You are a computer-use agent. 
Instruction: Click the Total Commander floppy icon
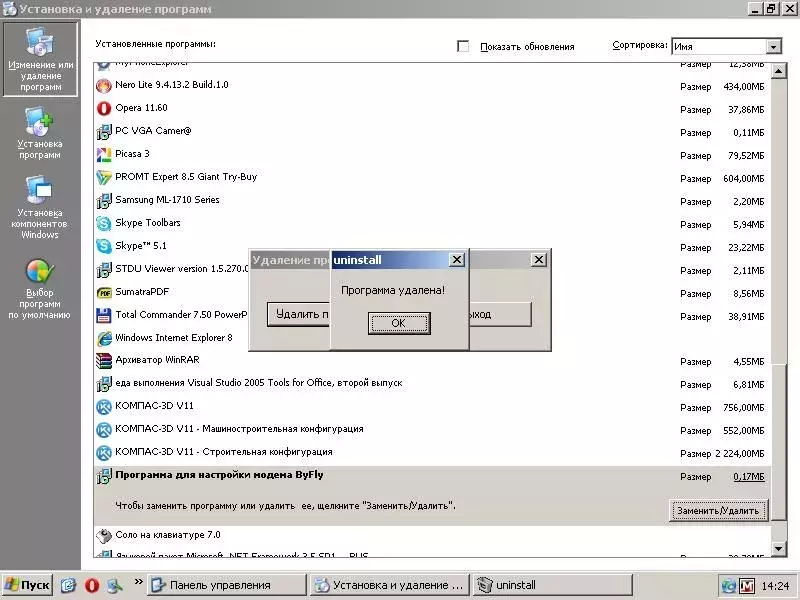point(104,315)
